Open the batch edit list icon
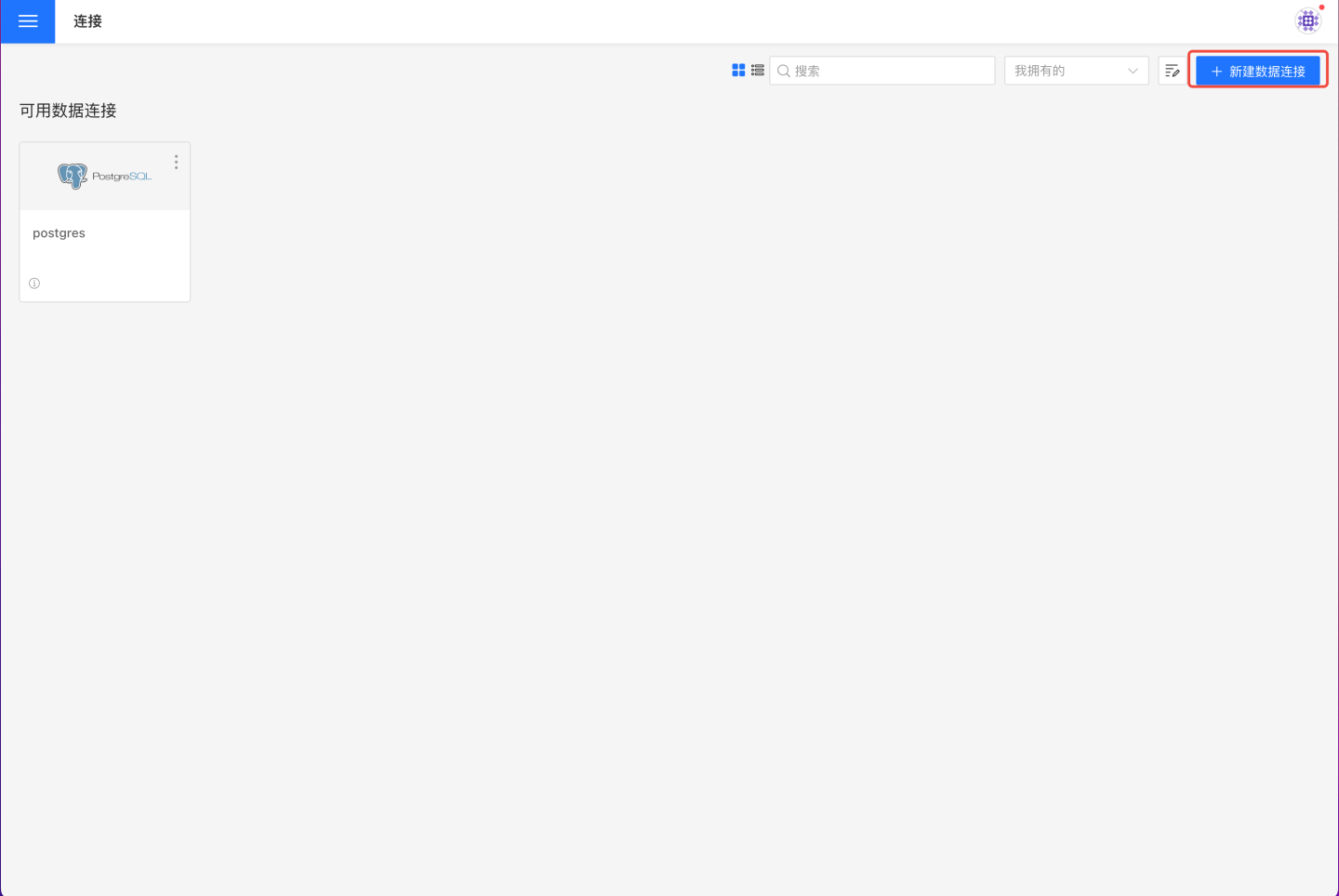This screenshot has height=896, width=1339. 1172,71
